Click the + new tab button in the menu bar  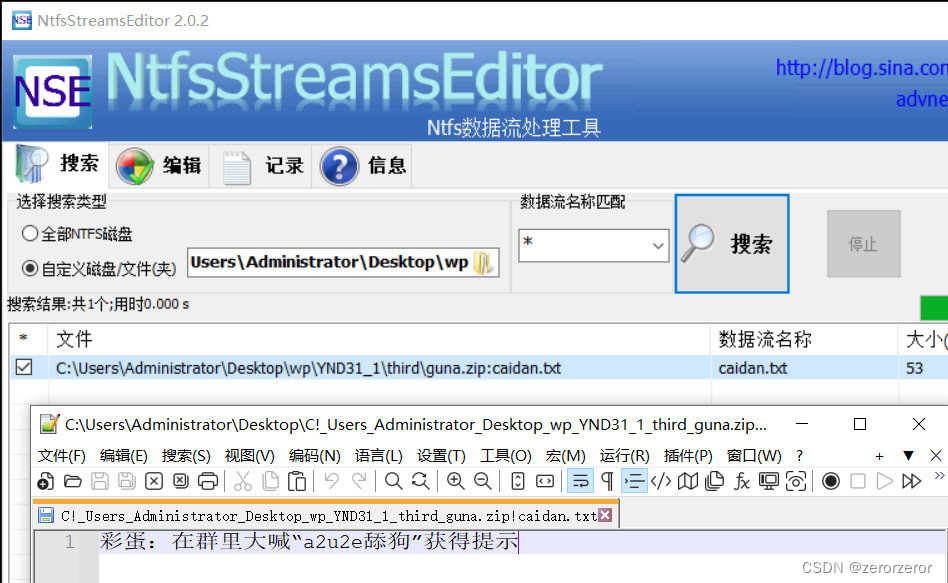pos(879,457)
